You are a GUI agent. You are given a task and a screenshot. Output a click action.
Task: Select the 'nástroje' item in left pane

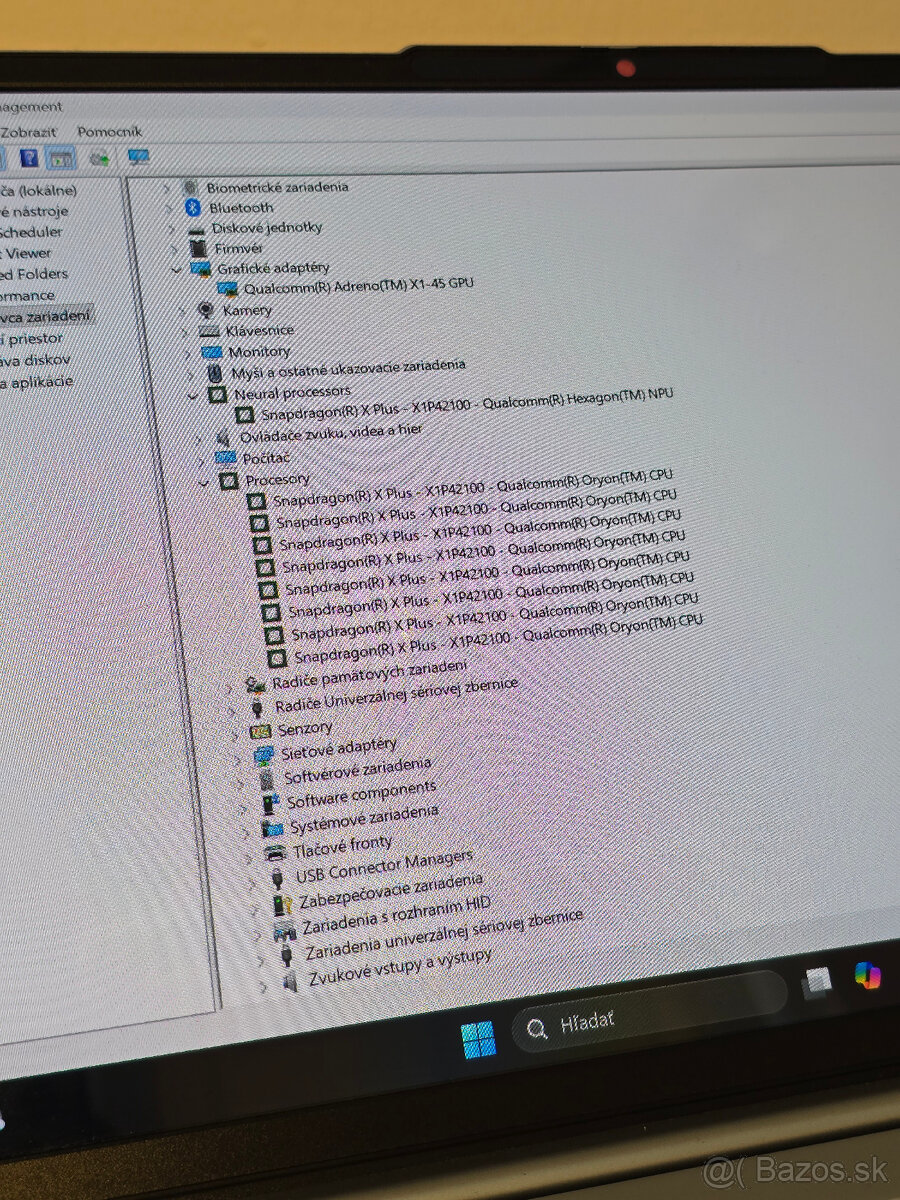(x=35, y=211)
